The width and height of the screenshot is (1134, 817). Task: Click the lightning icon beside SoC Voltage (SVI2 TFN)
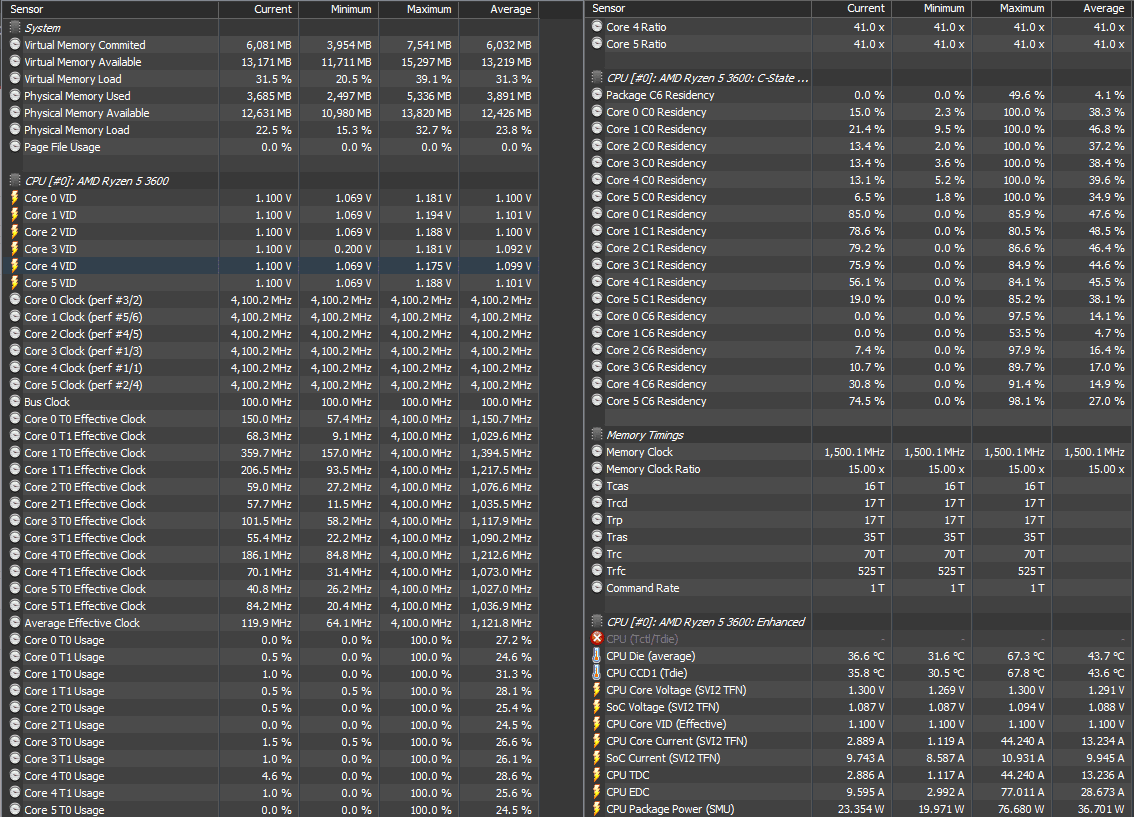click(597, 706)
